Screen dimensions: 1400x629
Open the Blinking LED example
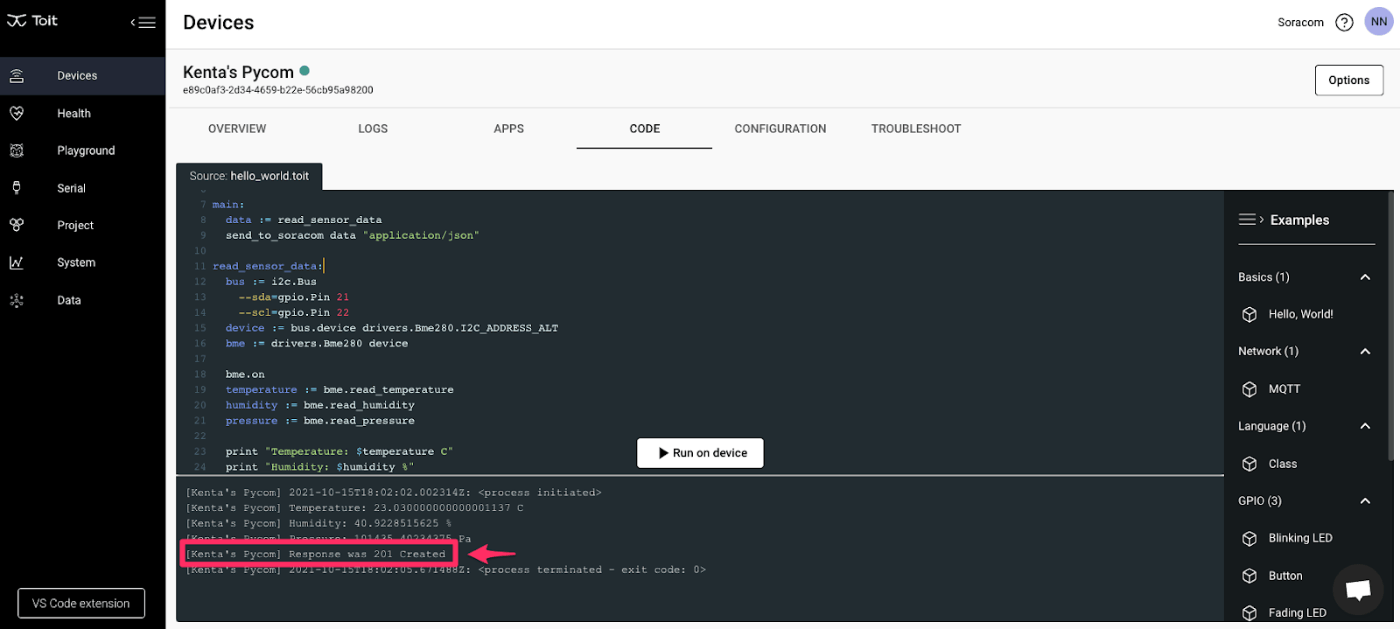(x=1300, y=538)
